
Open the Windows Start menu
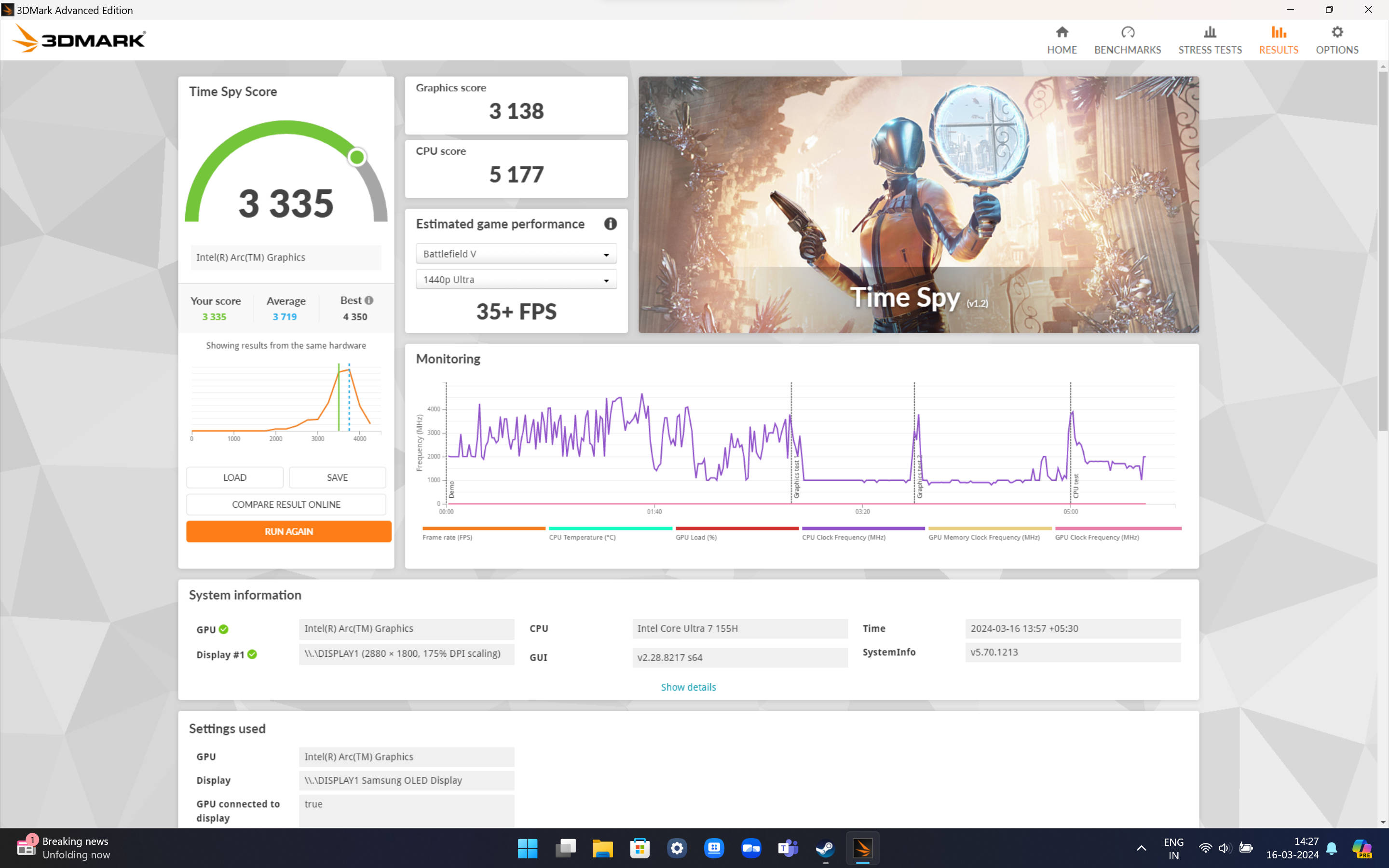(528, 848)
